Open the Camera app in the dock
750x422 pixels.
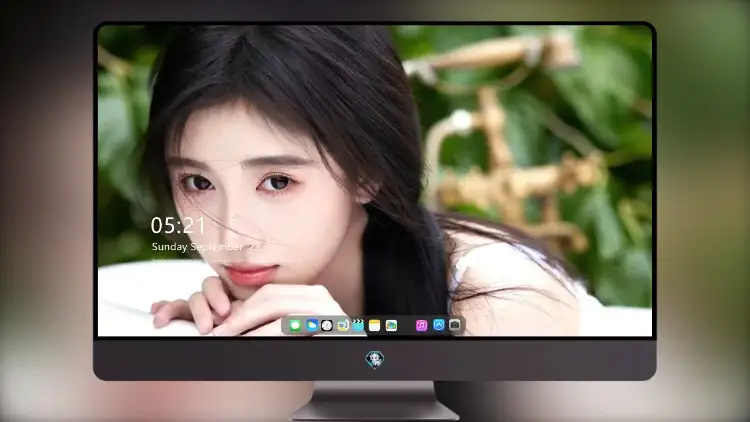(x=455, y=325)
